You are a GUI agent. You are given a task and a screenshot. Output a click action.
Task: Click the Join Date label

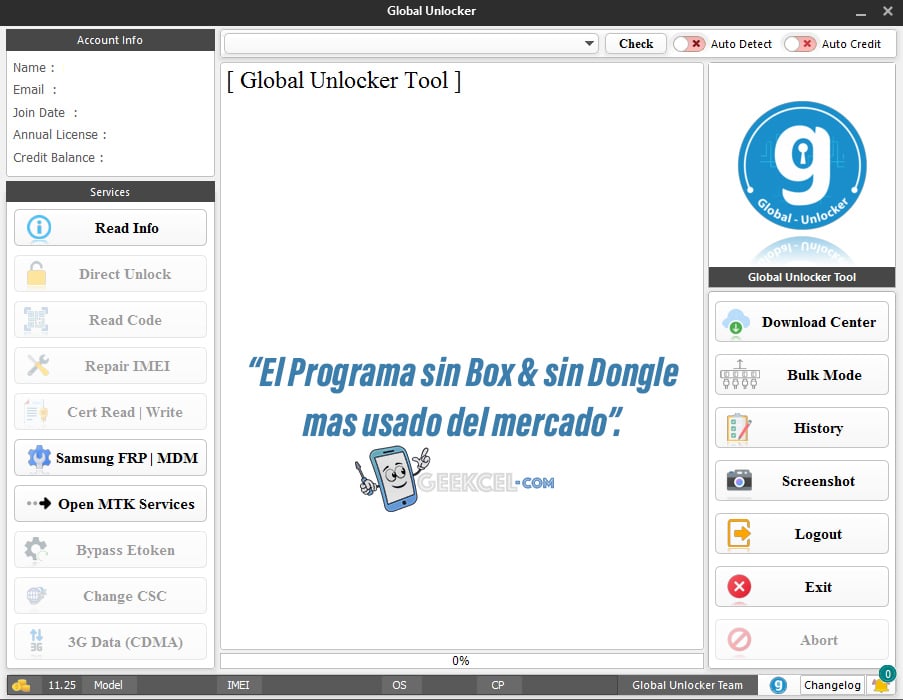pos(45,113)
